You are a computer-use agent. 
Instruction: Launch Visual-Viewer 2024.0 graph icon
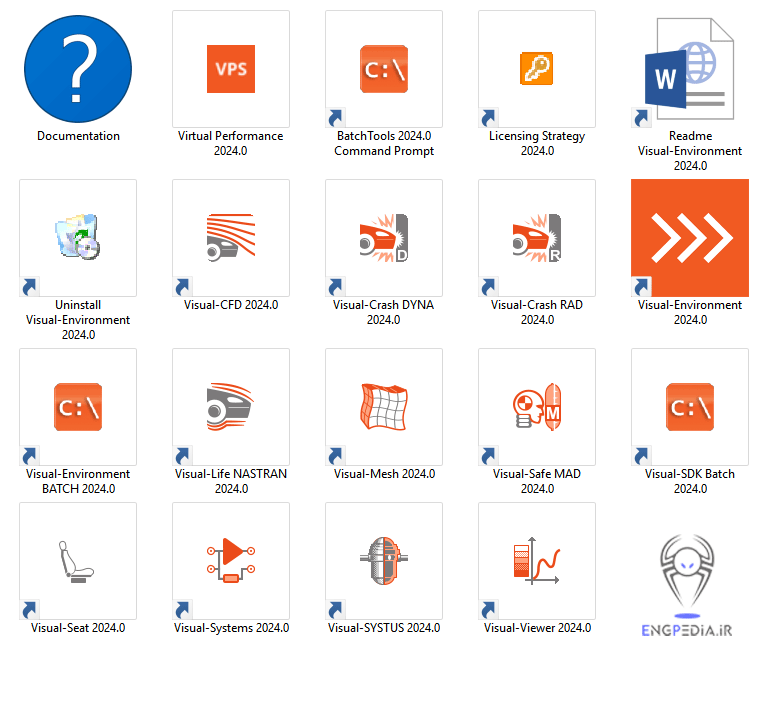pyautogui.click(x=537, y=560)
